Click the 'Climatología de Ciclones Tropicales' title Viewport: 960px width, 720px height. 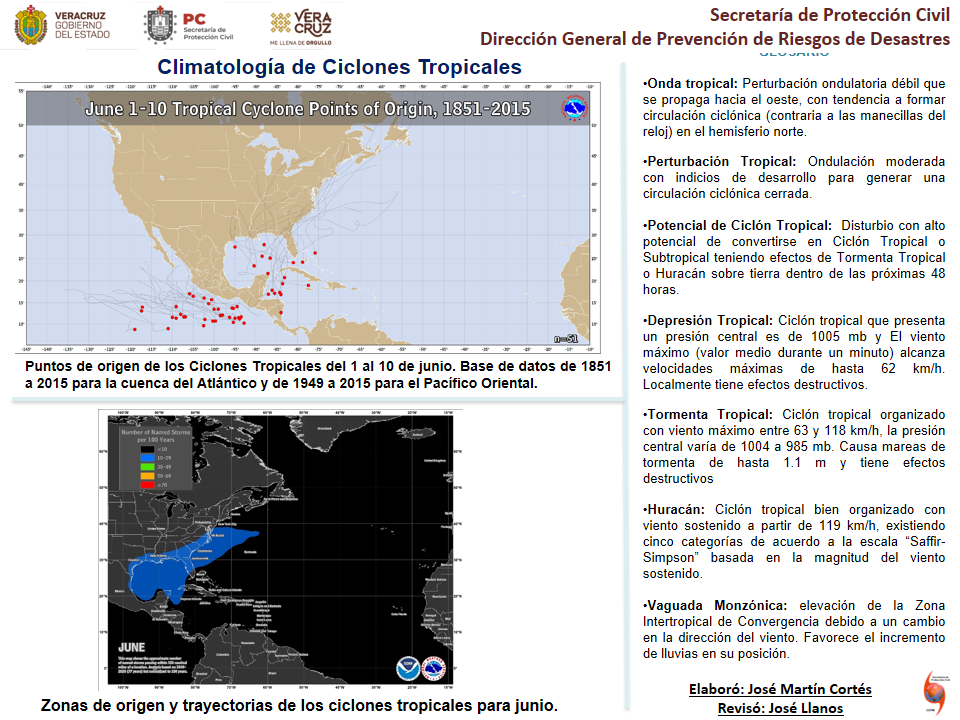pos(339,67)
